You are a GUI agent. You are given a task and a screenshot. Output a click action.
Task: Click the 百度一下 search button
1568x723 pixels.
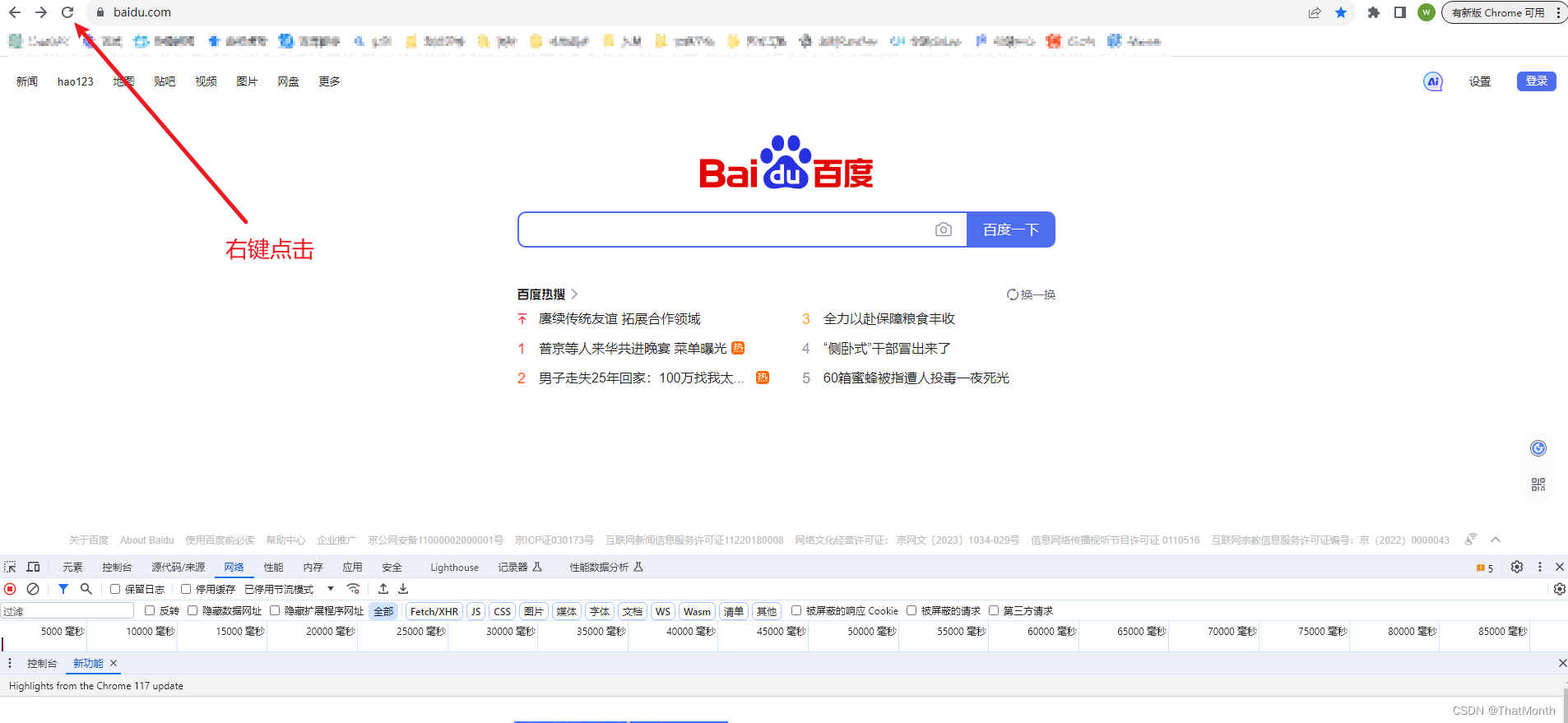(1011, 229)
